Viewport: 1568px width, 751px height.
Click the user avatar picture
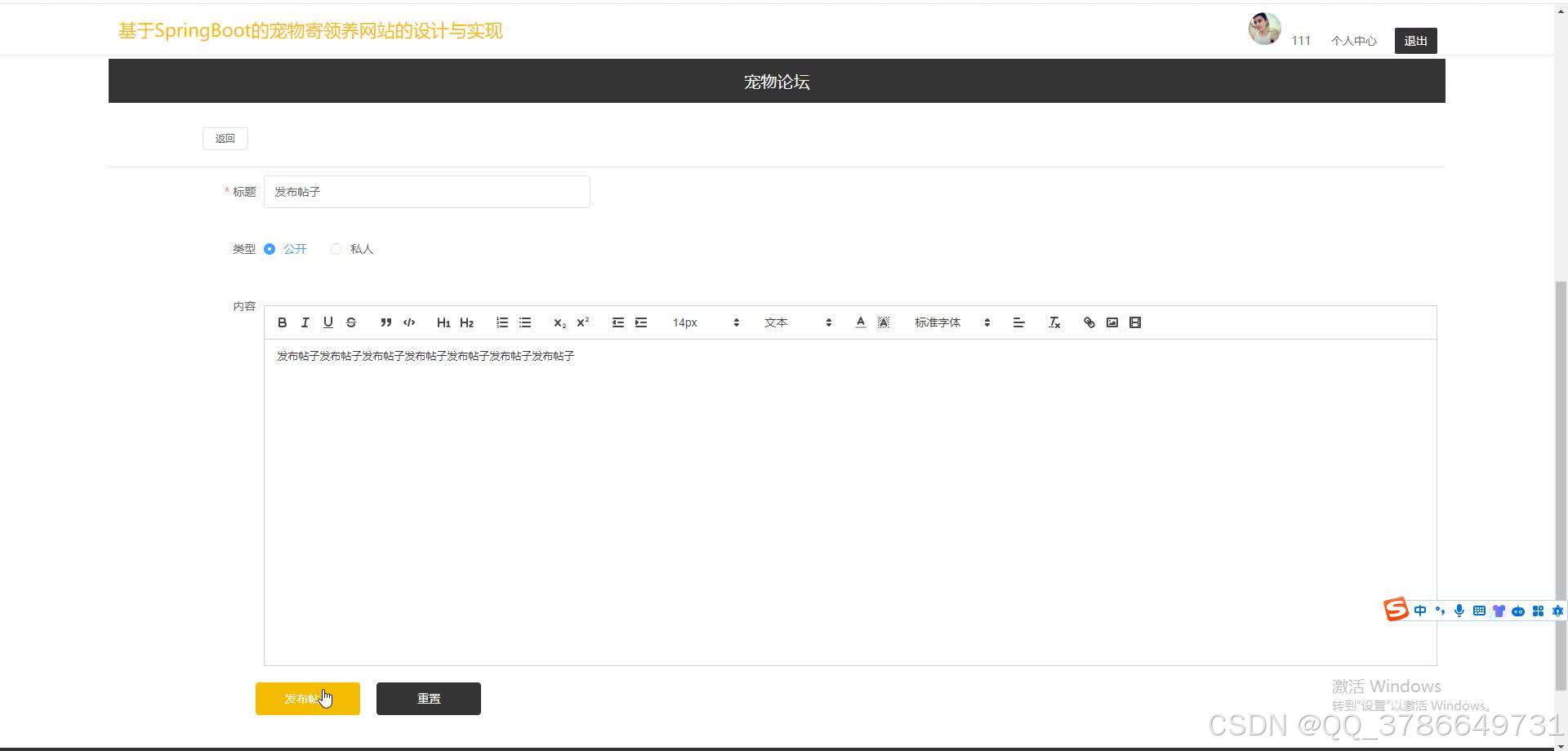coord(1264,29)
